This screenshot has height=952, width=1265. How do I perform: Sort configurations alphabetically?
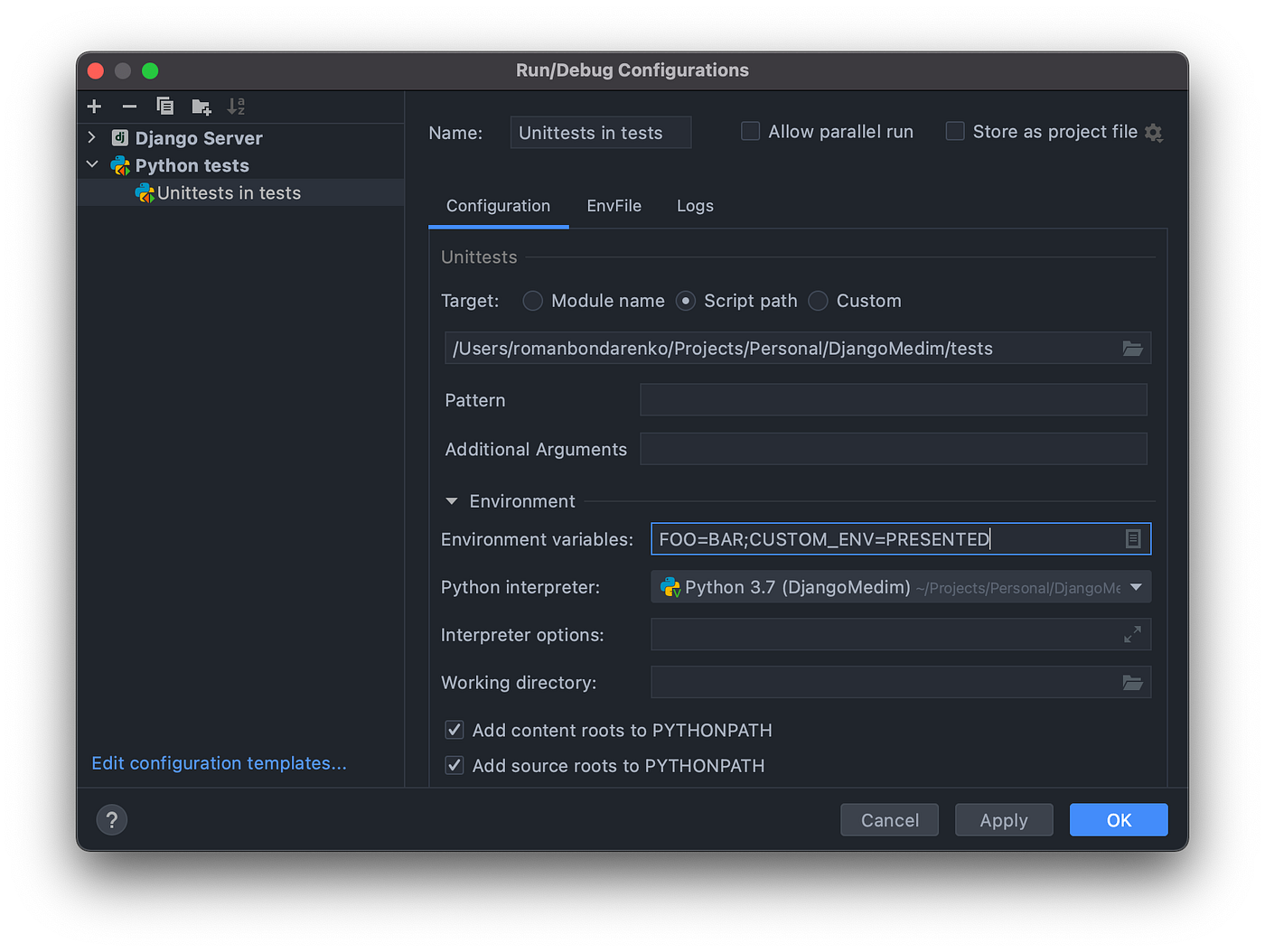click(236, 106)
